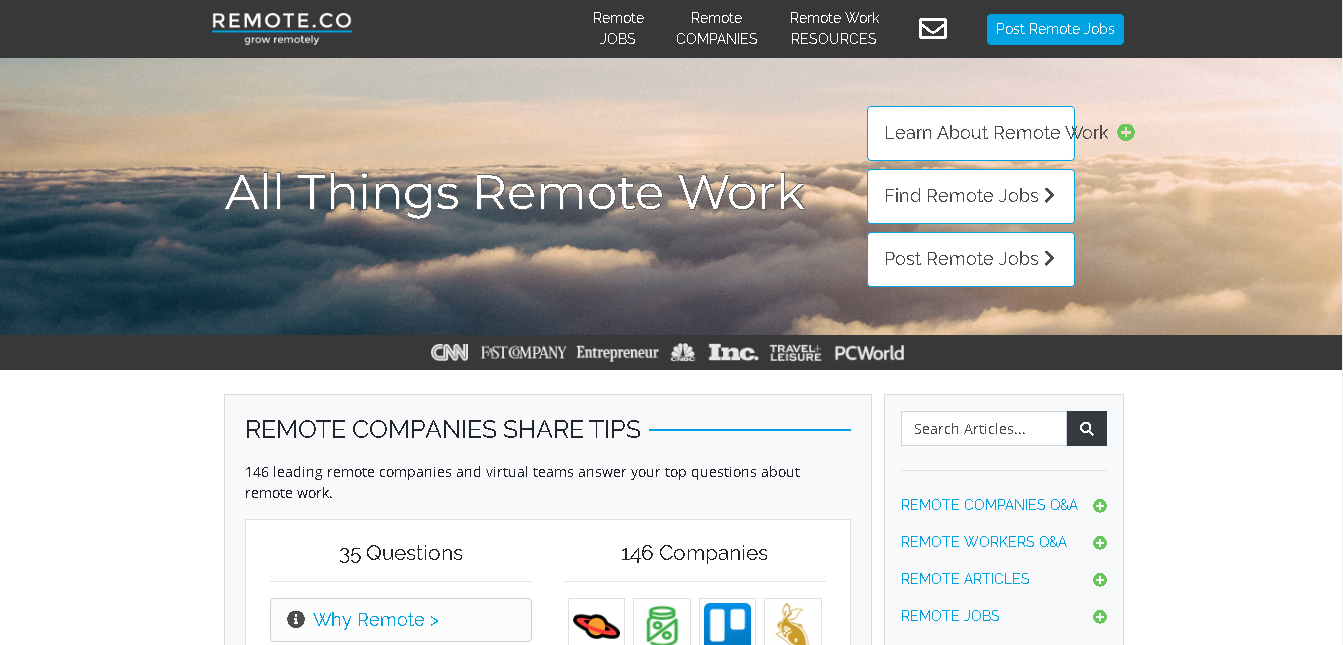Open the REMOTE COMPANIES Q&A link
Screen dimensions: 1343x645
[x=989, y=505]
